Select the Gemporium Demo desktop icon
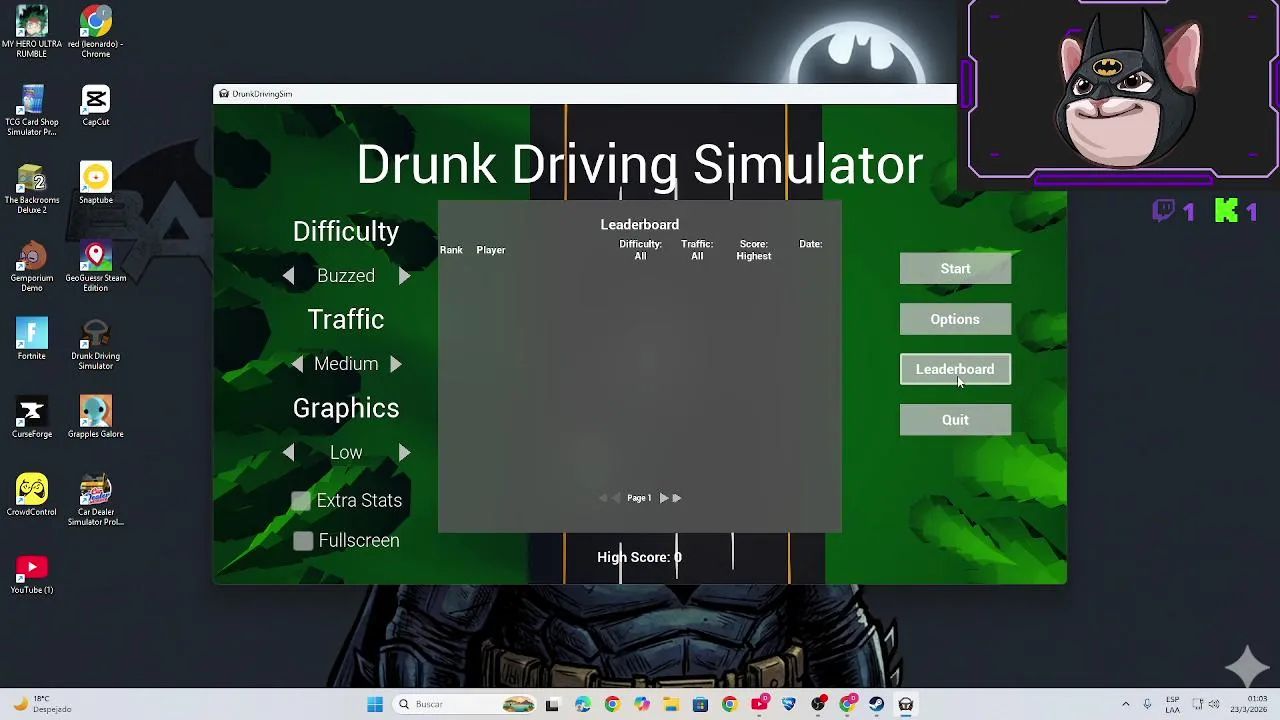Viewport: 1280px width, 720px height. coord(31,267)
